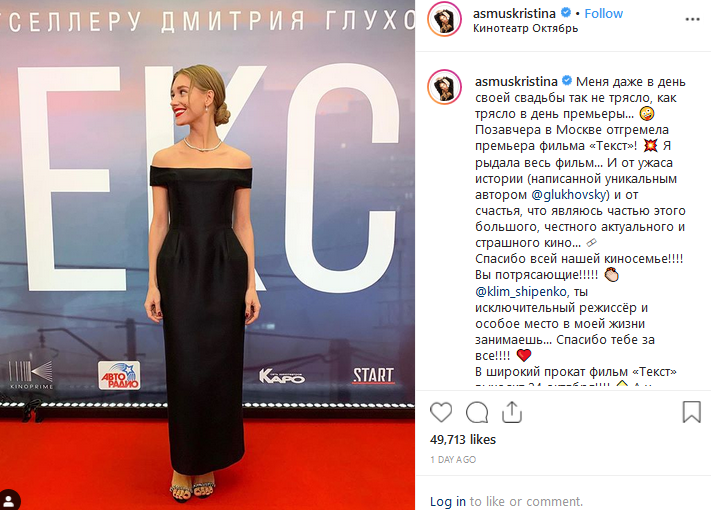
Task: Like the post with heart icon
Action: (x=441, y=412)
